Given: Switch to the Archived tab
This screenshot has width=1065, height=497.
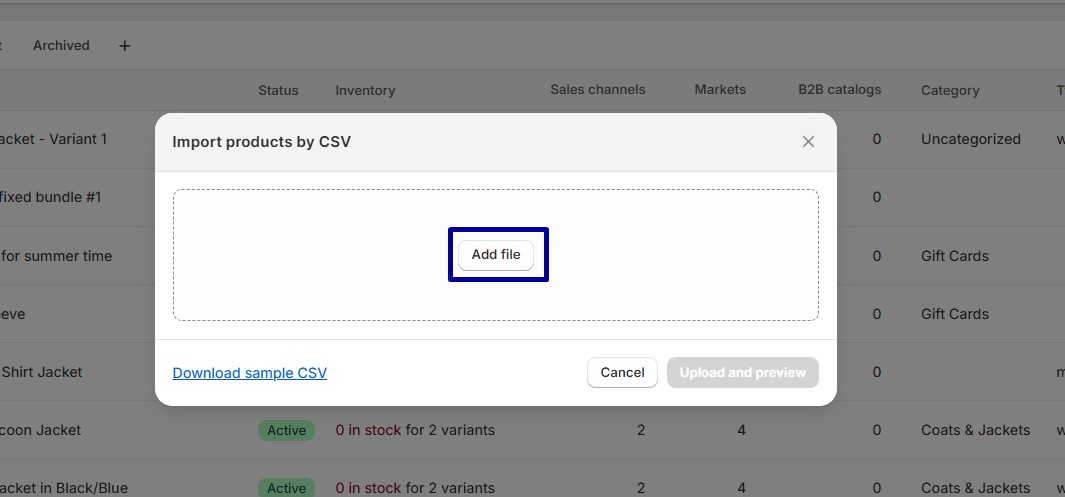Looking at the screenshot, I should (x=61, y=45).
